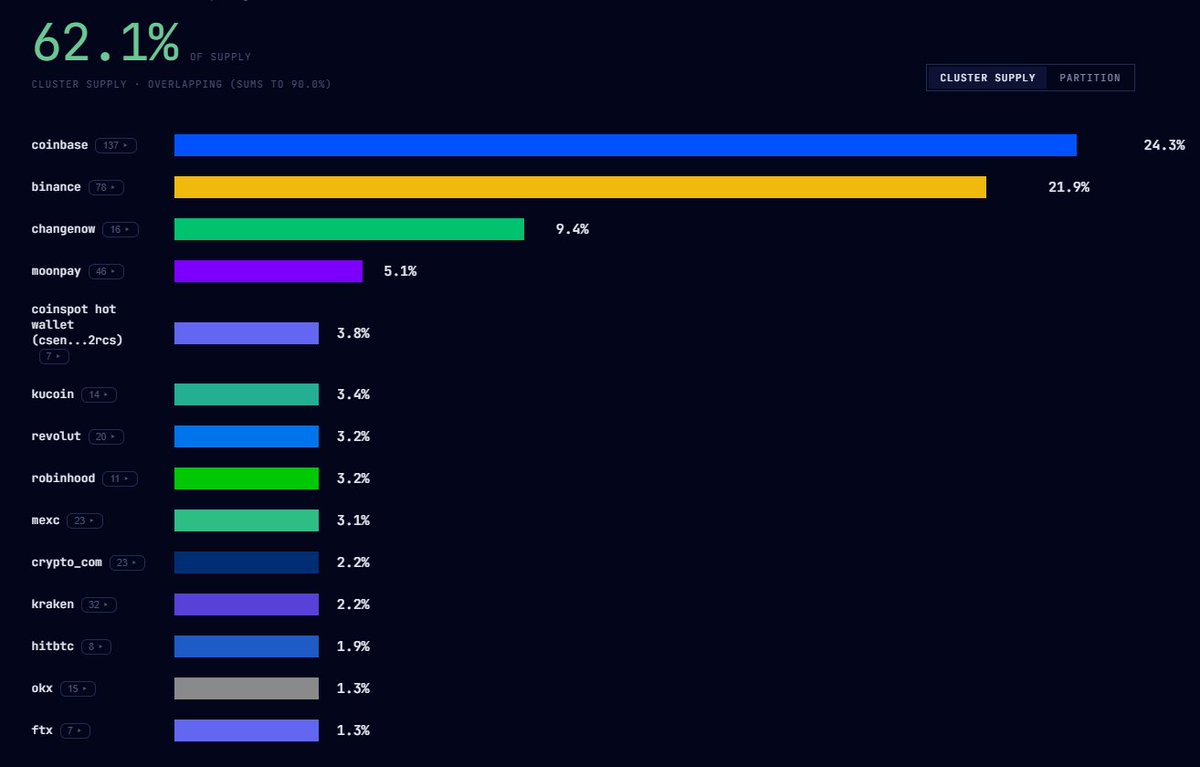Expand the binance 78 badge

point(104,187)
